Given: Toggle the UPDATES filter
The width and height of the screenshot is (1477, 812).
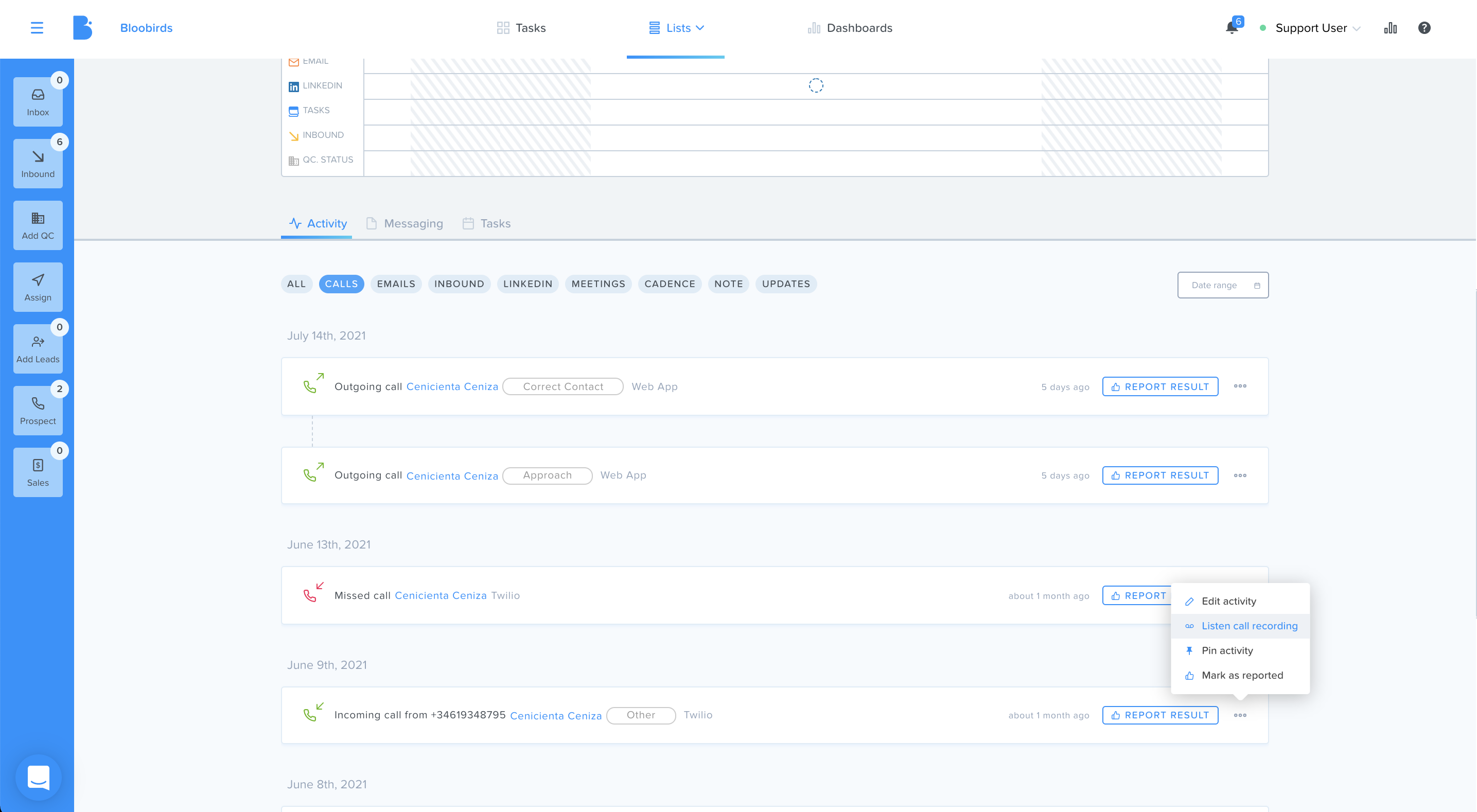Looking at the screenshot, I should [x=786, y=284].
